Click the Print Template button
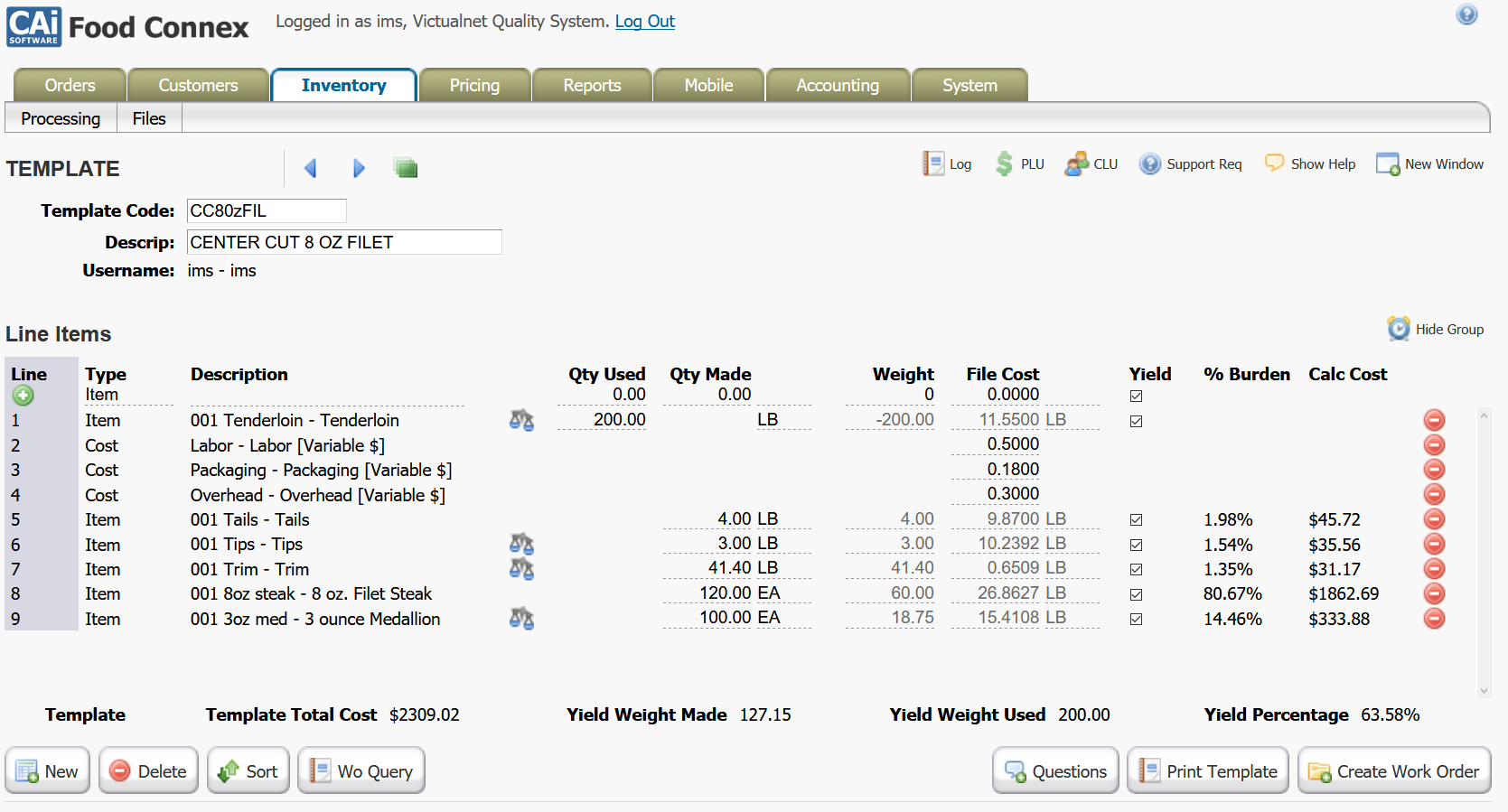This screenshot has width=1508, height=812. point(1208,770)
